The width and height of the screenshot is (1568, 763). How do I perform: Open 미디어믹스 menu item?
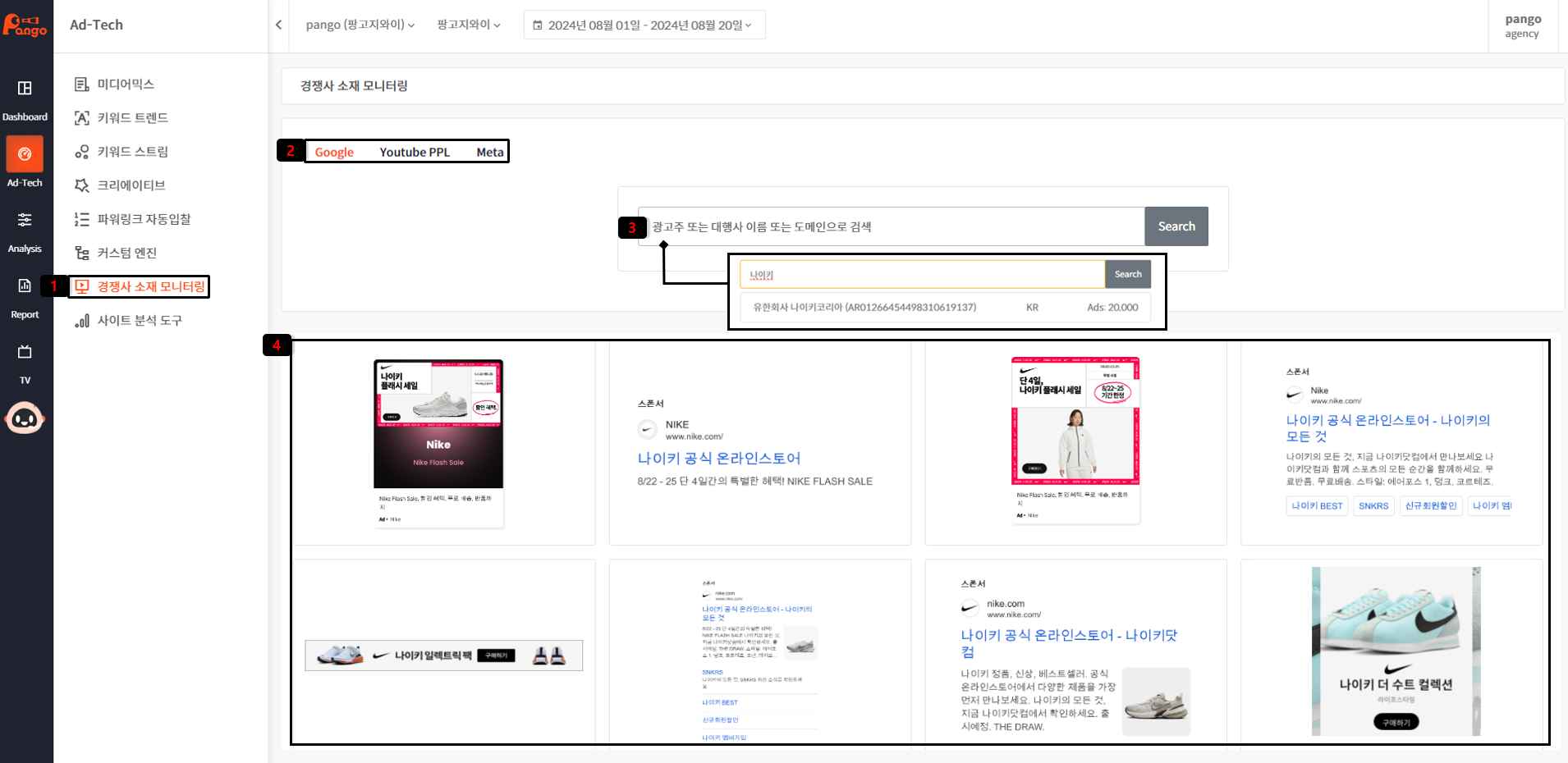click(126, 84)
